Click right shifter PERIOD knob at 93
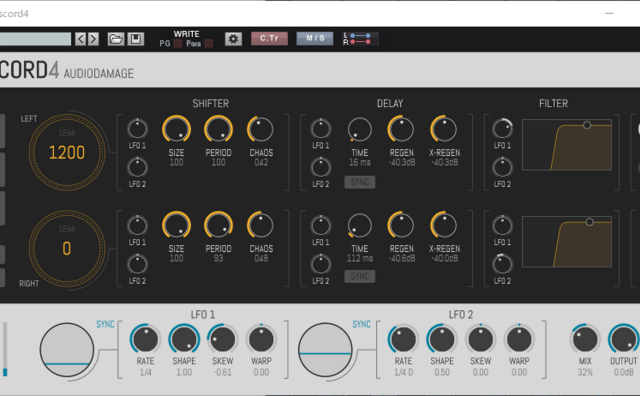 coord(218,225)
